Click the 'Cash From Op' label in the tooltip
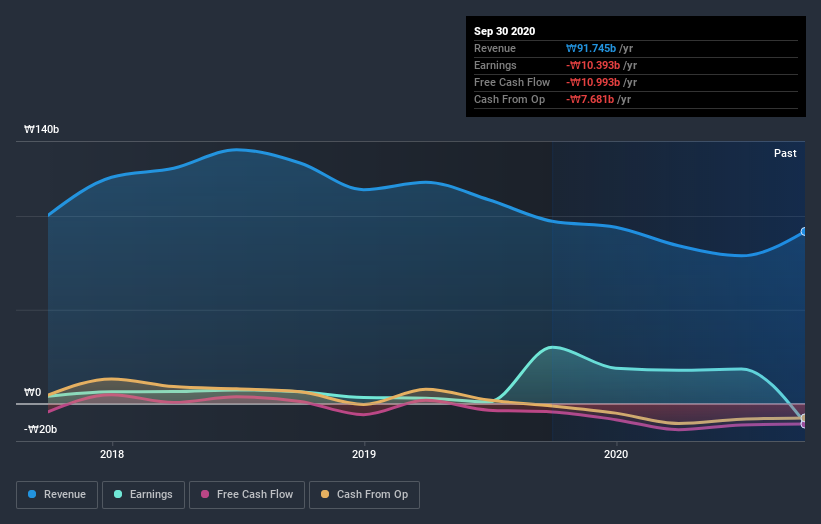This screenshot has width=821, height=524. coord(509,99)
